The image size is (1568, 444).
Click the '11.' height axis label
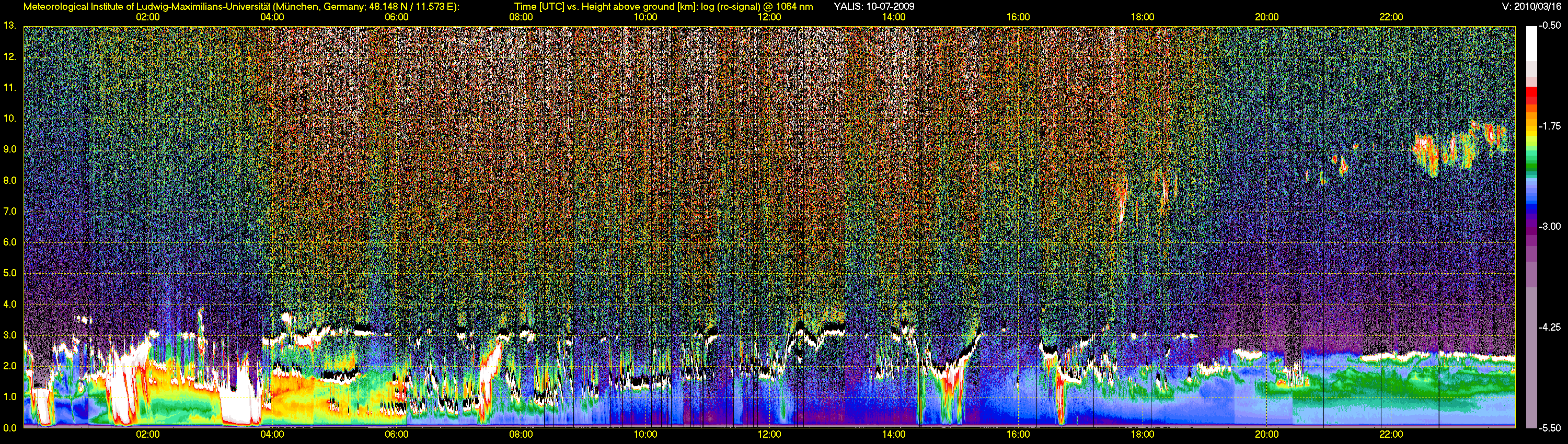pos(10,88)
